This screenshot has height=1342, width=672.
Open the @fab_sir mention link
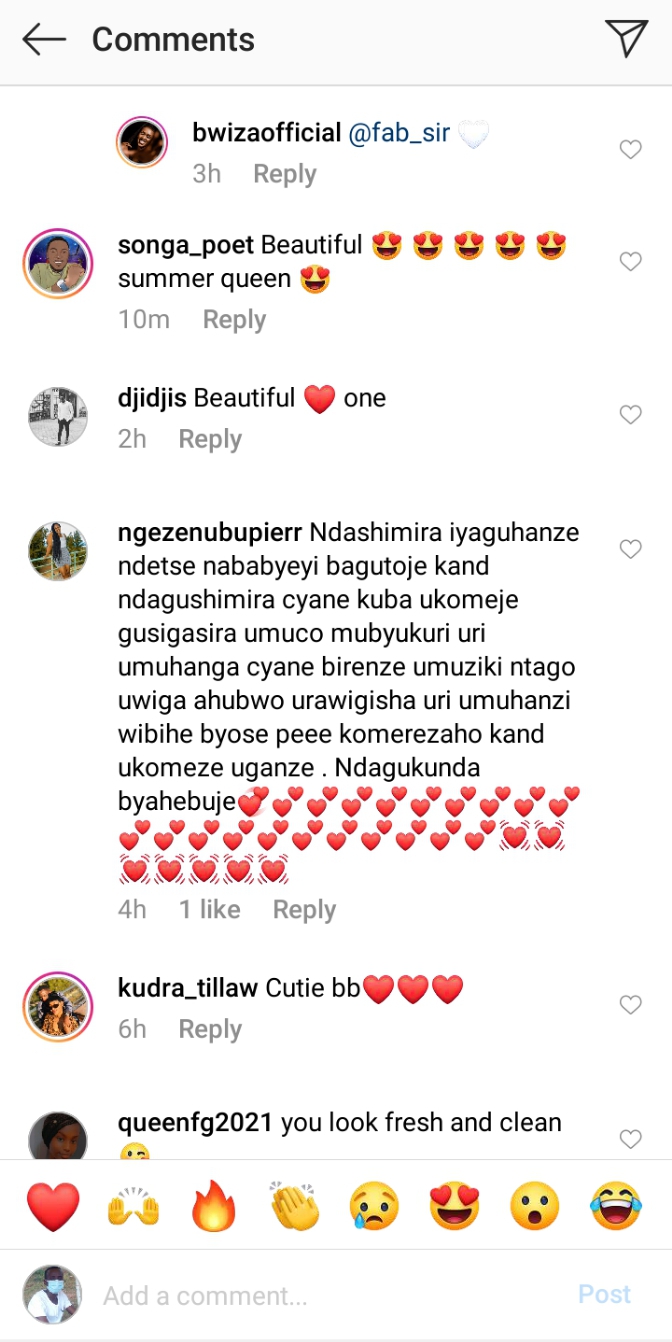pyautogui.click(x=399, y=133)
